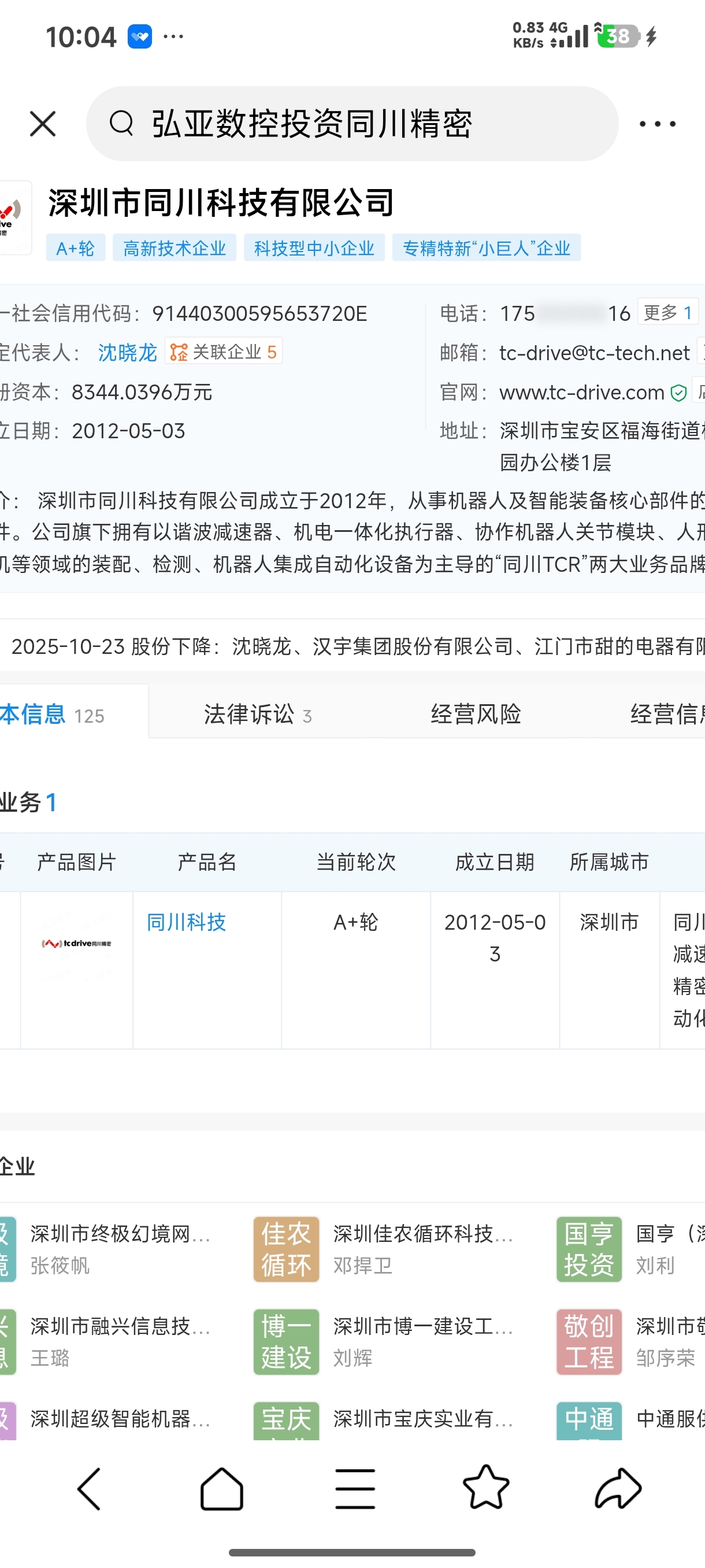Viewport: 705px width, 1568px height.
Task: Tap credit code 91440300595653720E
Action: pos(259,313)
